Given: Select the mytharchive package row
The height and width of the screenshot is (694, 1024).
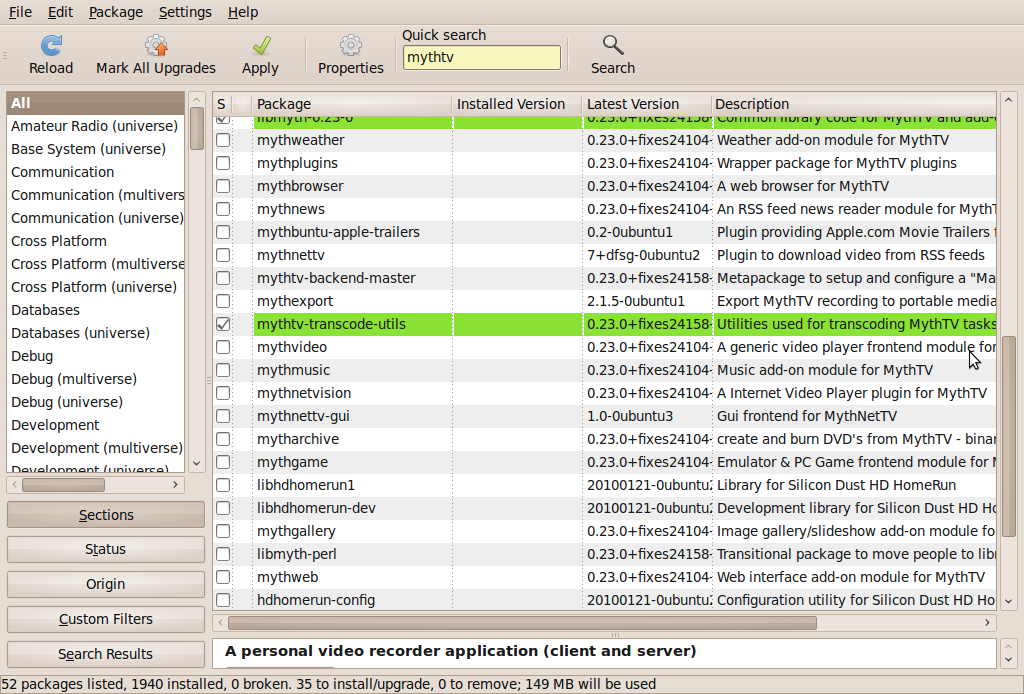Looking at the screenshot, I should point(604,439).
